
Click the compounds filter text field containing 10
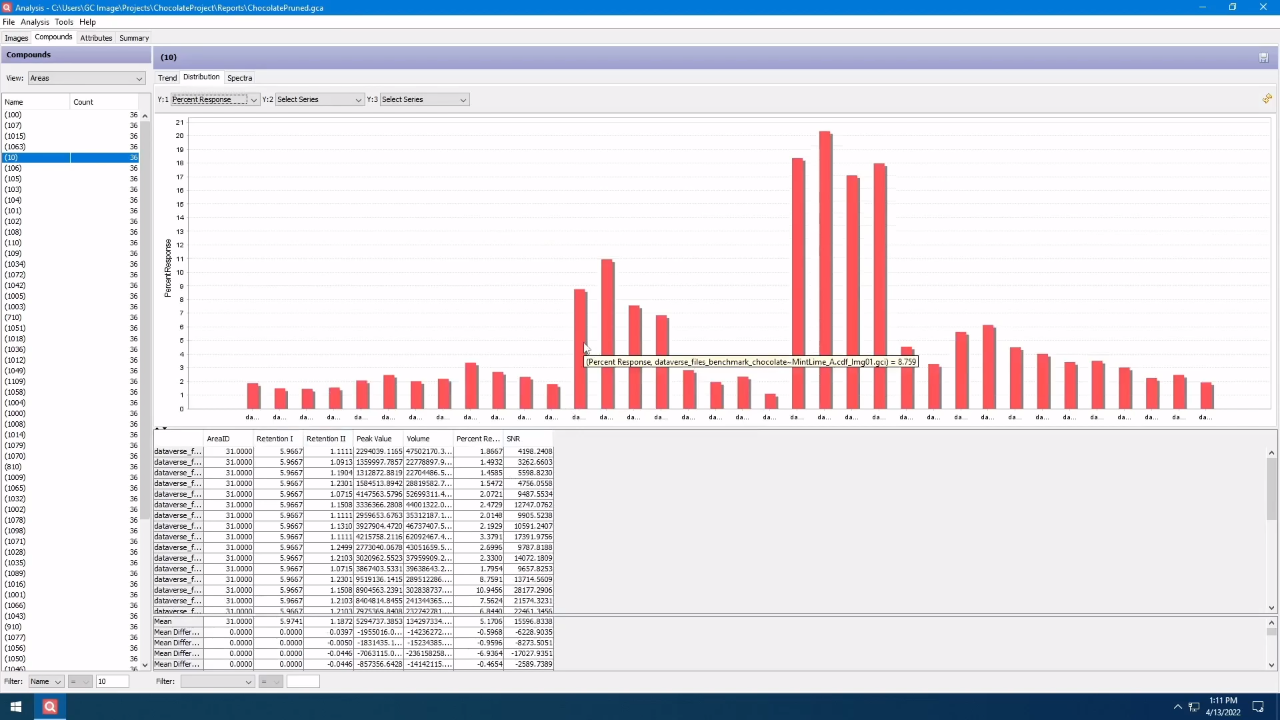pos(112,681)
